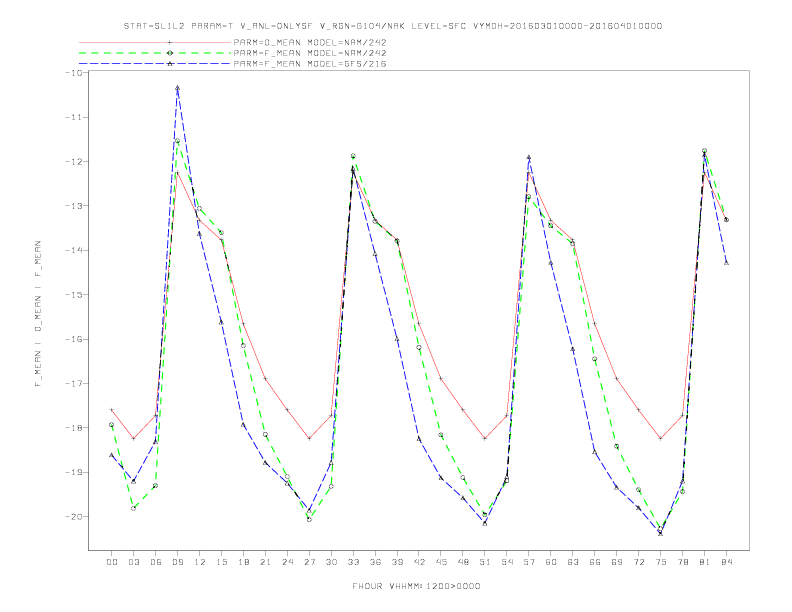This screenshot has height=612, width=792.
Task: Click the x-axis tick label 48
Action: (463, 562)
